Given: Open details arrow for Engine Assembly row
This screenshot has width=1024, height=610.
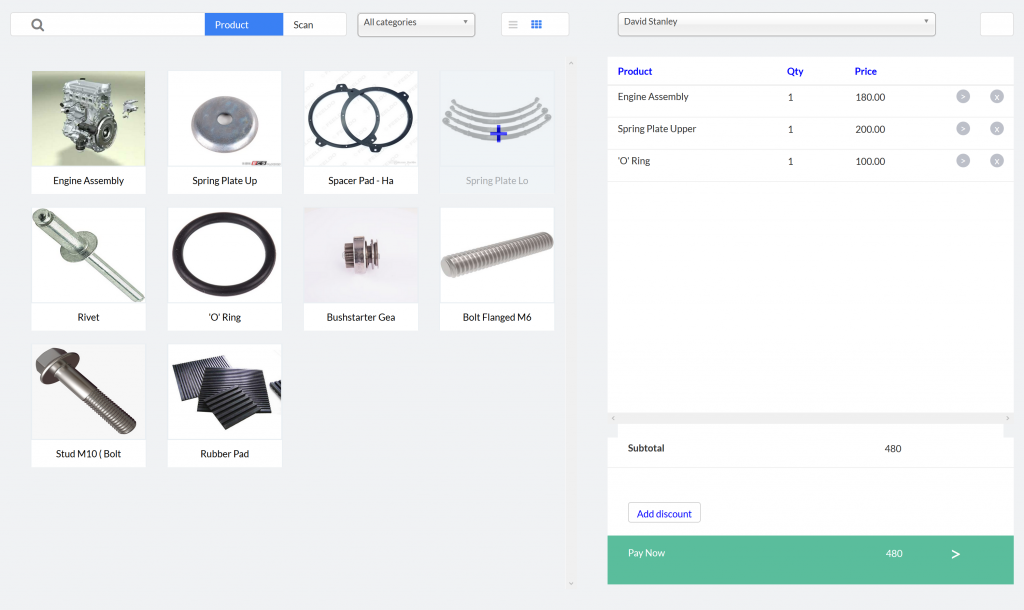Looking at the screenshot, I should 963,97.
